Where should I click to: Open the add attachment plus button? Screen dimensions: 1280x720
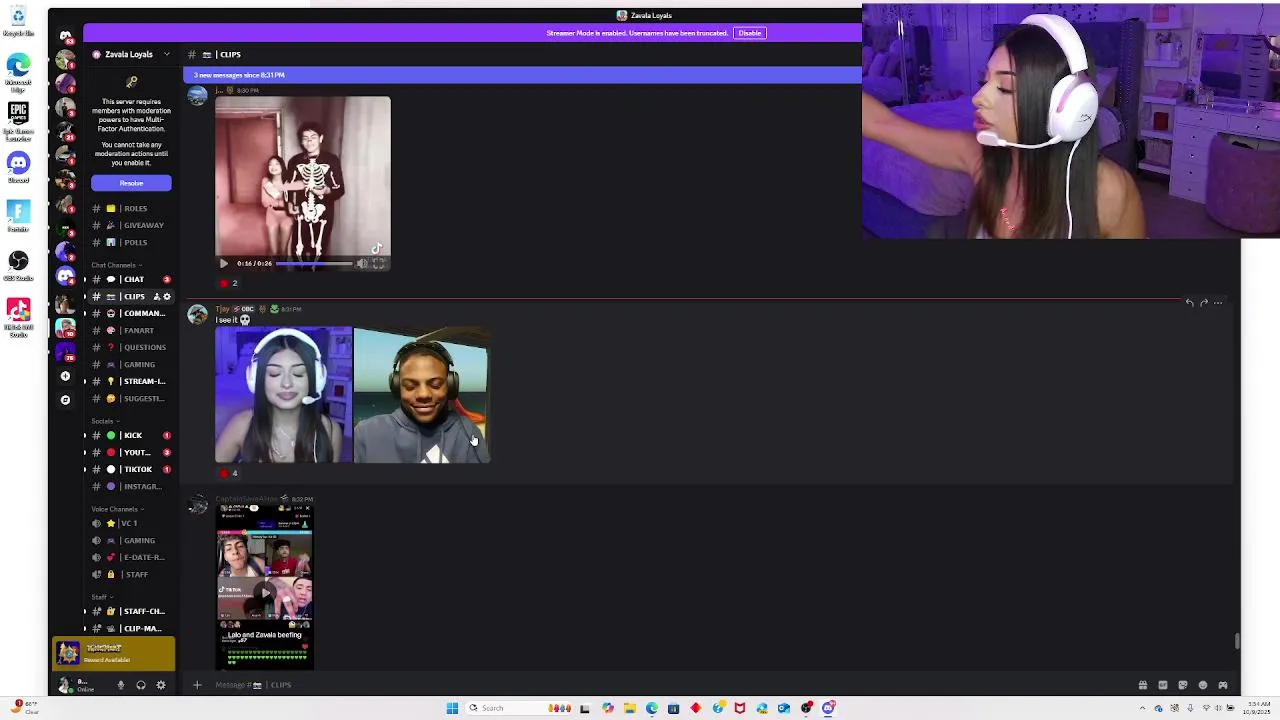tap(197, 685)
